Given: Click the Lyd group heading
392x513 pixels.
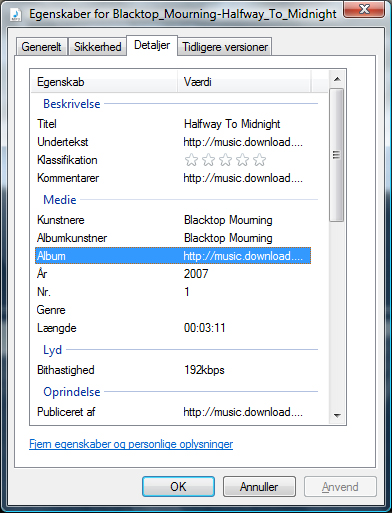Looking at the screenshot, I should point(53,350).
